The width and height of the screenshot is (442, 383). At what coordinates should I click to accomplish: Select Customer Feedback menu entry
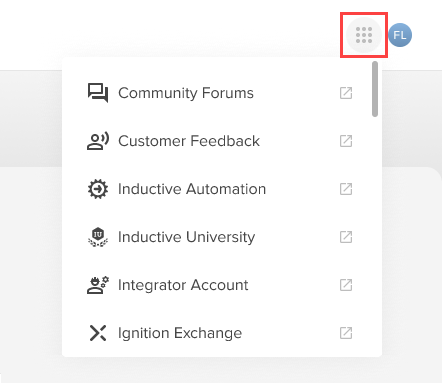pyautogui.click(x=219, y=141)
